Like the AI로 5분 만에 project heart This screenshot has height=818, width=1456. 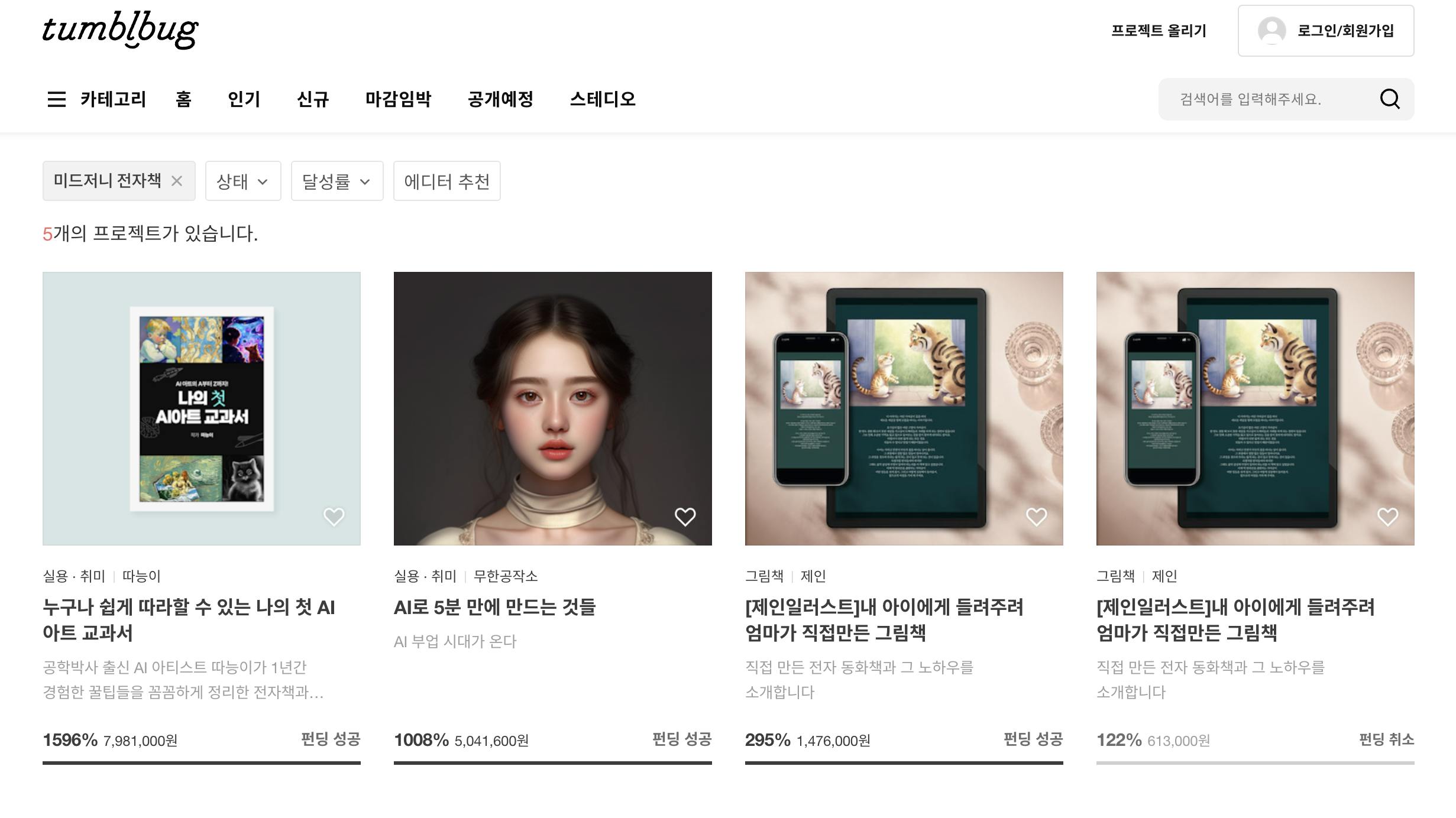point(685,517)
